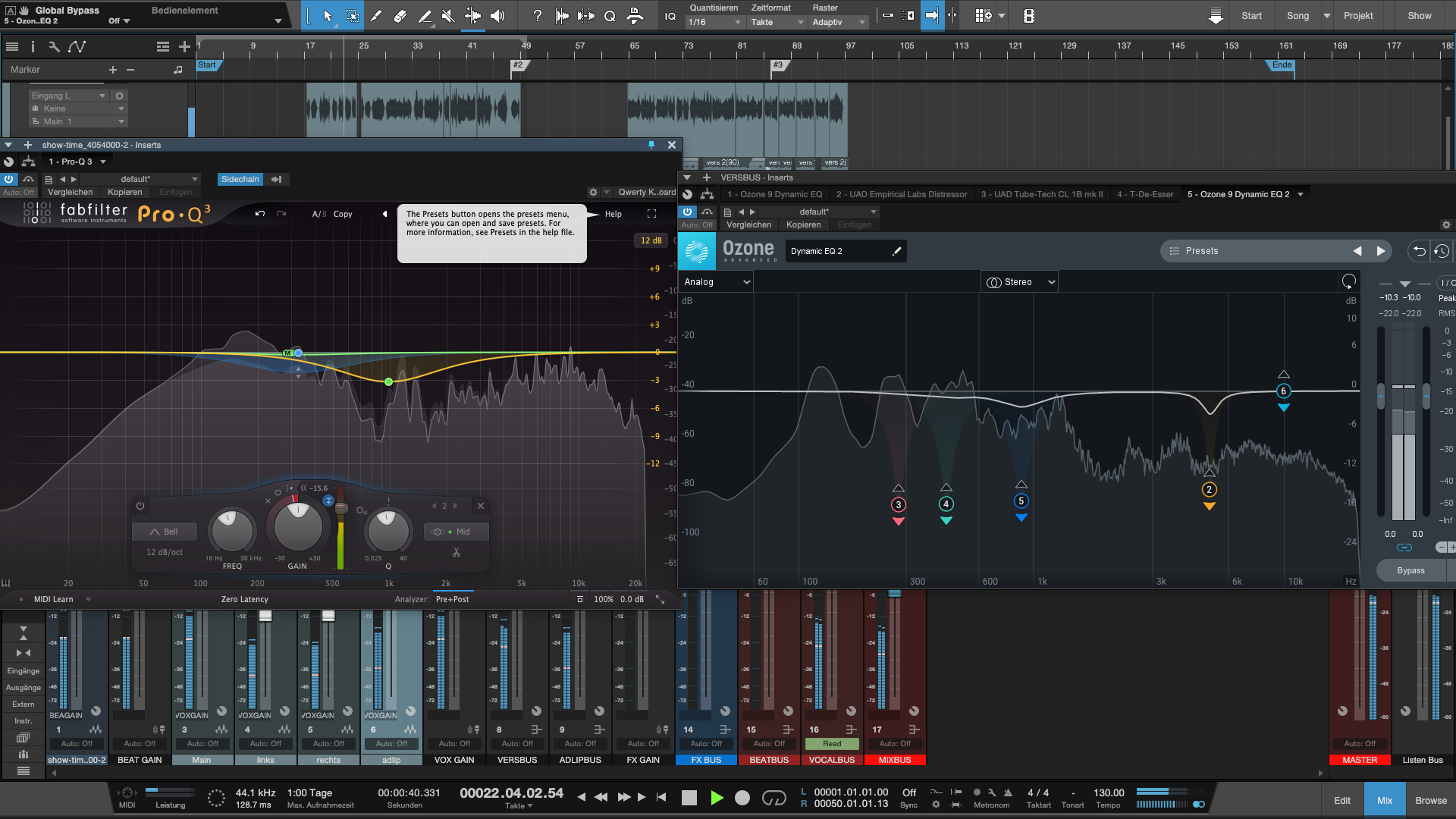This screenshot has width=1456, height=819.
Task: Click the Song page button
Action: pos(1298,16)
